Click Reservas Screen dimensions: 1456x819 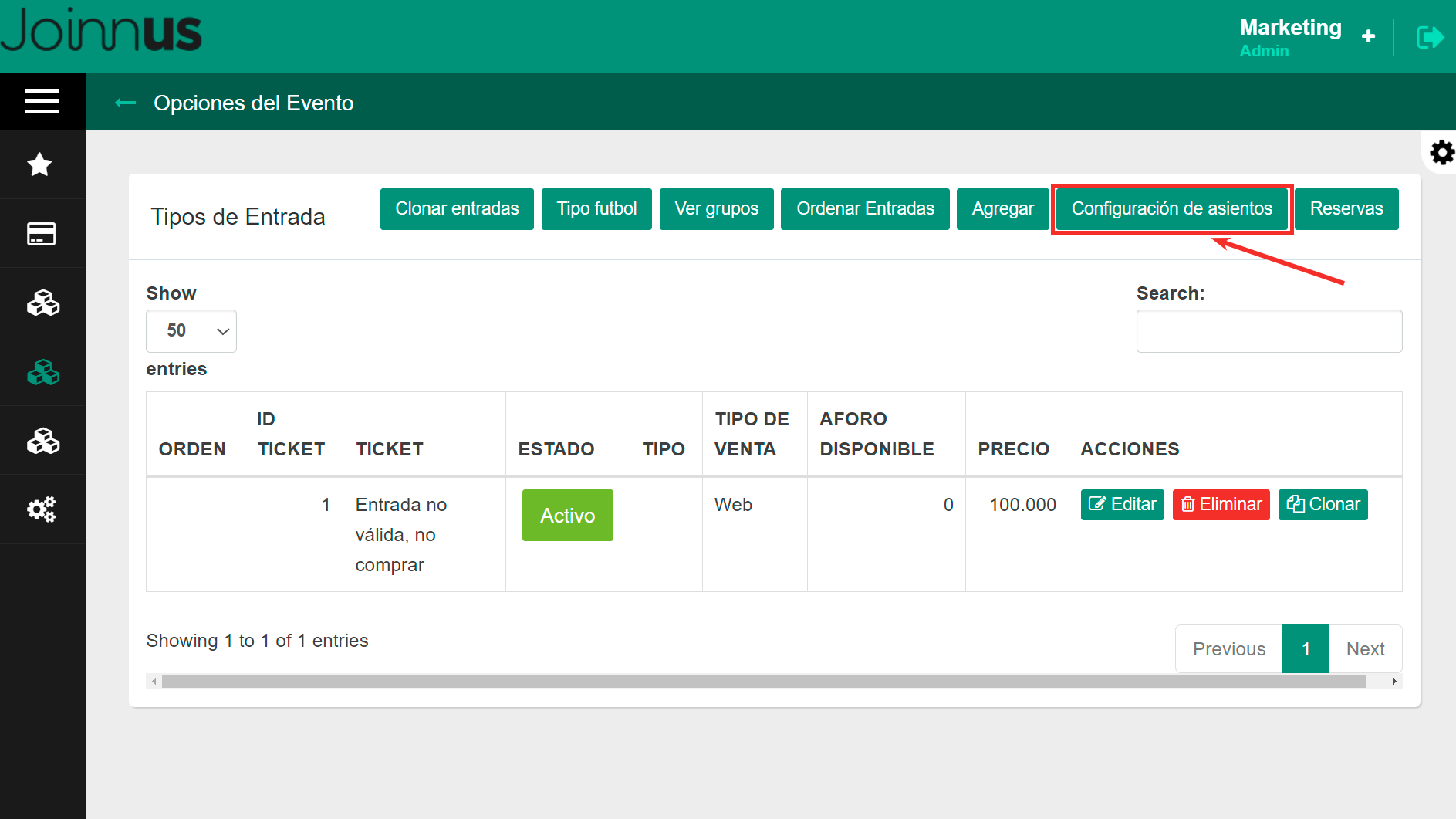(x=1346, y=208)
